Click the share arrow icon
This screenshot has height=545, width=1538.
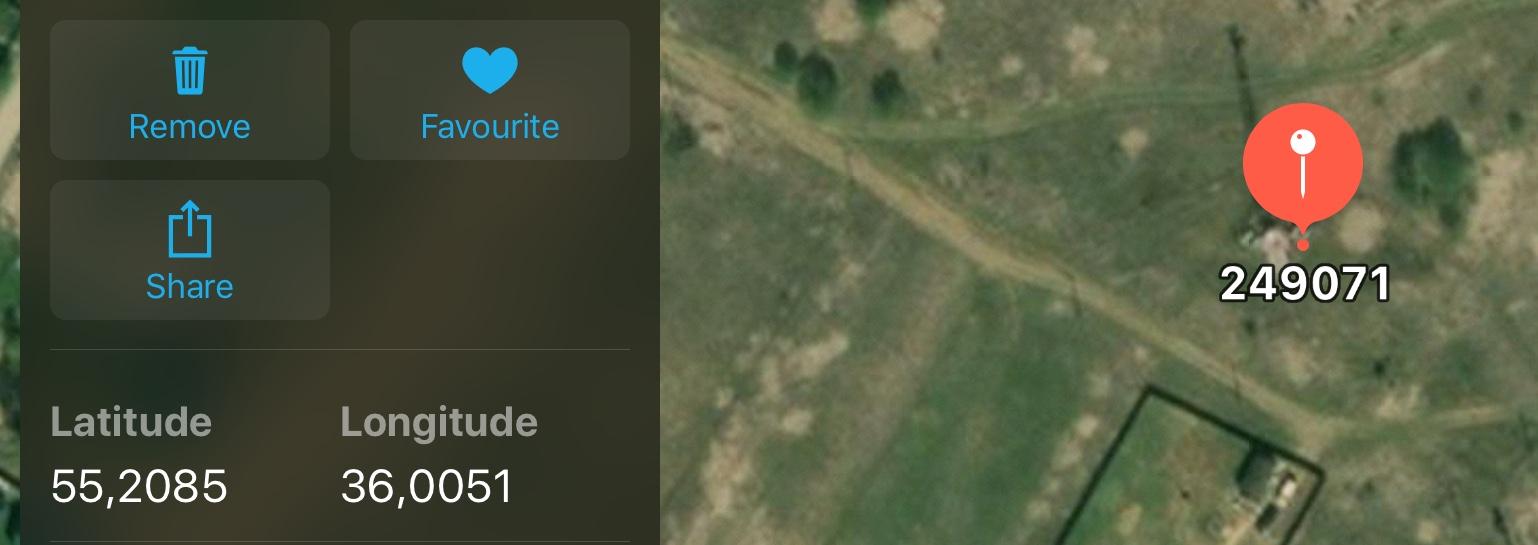click(189, 228)
